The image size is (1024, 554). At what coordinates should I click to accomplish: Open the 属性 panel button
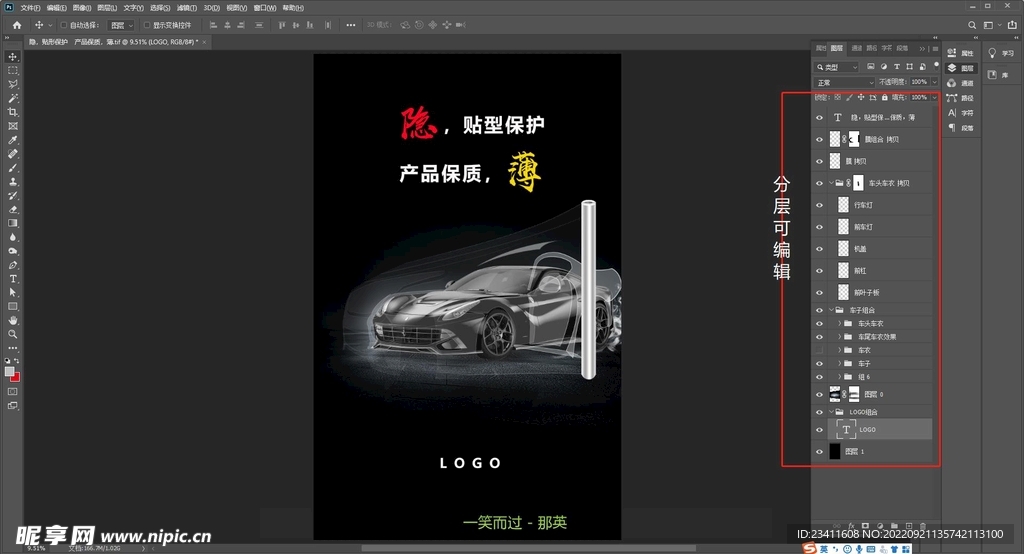(x=961, y=53)
